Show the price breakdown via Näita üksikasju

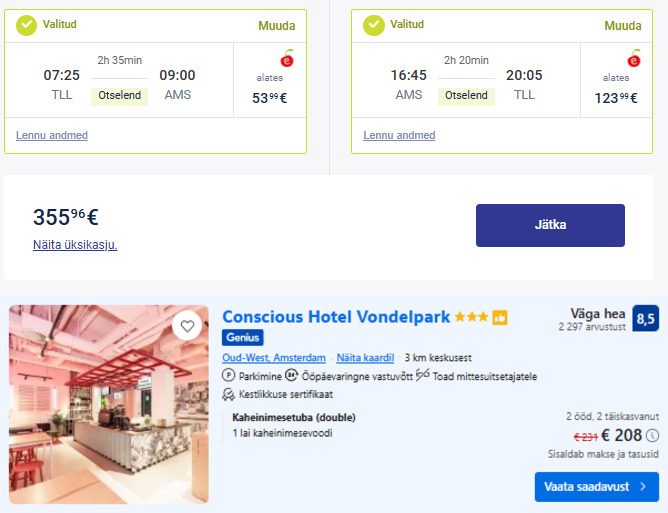75,244
